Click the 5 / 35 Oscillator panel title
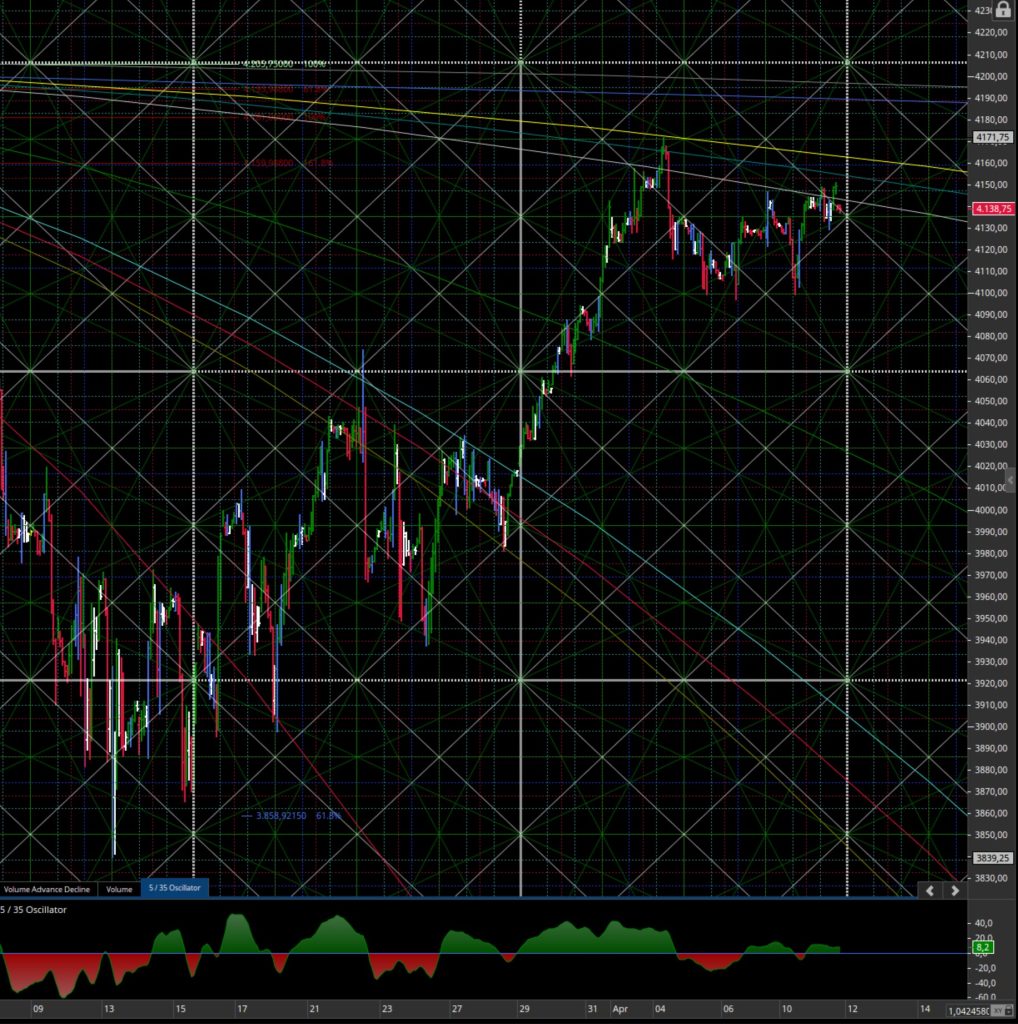 33,909
